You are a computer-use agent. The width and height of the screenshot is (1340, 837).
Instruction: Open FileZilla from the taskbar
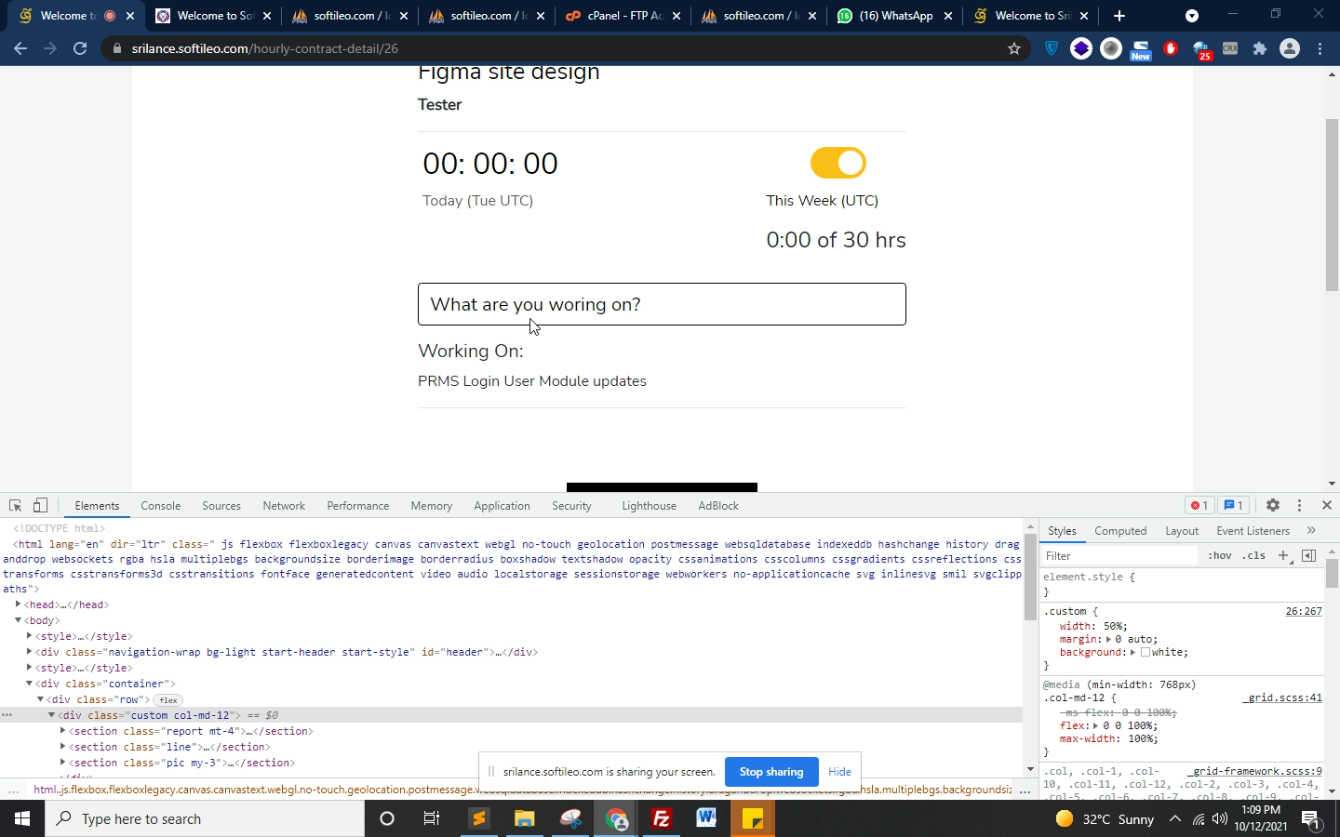tap(661, 819)
